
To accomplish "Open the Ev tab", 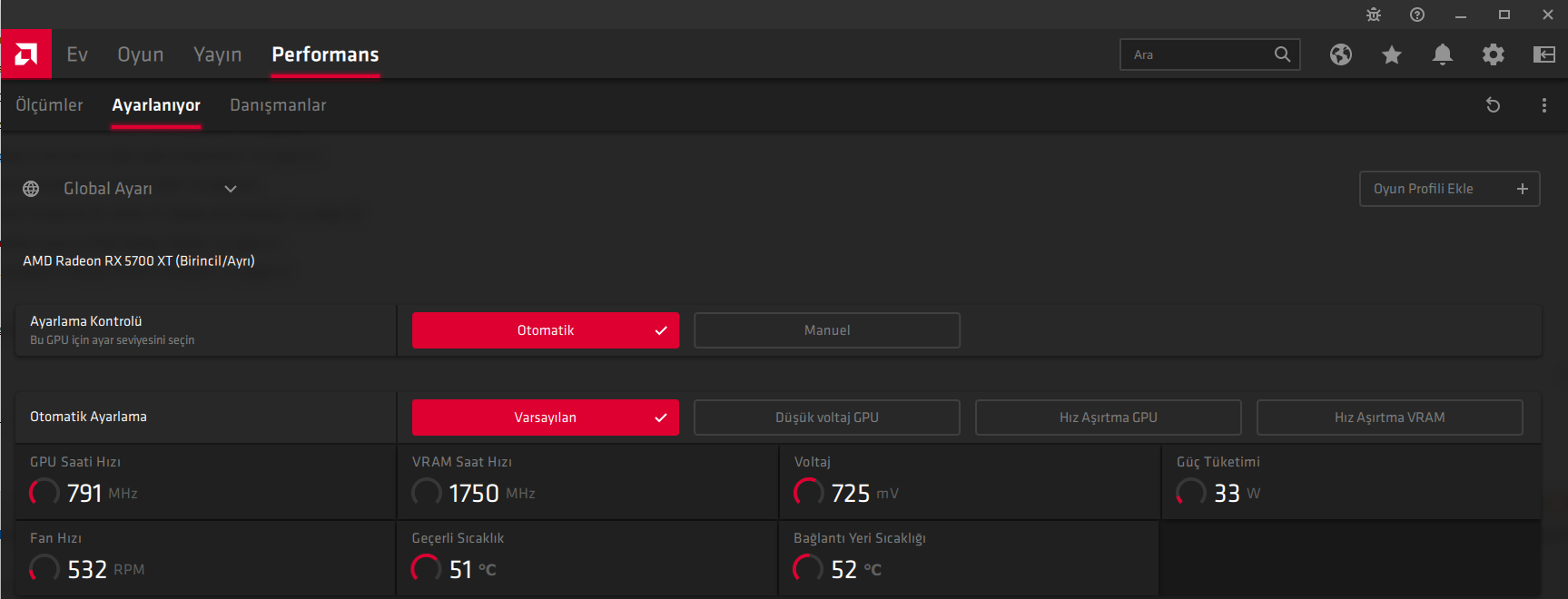I will coord(77,54).
